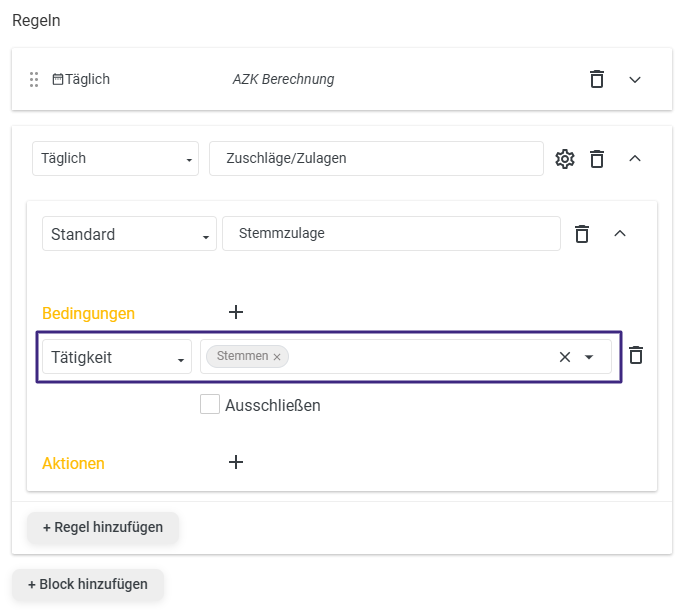
Task: Open the Tätigkeit condition type dropdown
Action: (x=117, y=357)
